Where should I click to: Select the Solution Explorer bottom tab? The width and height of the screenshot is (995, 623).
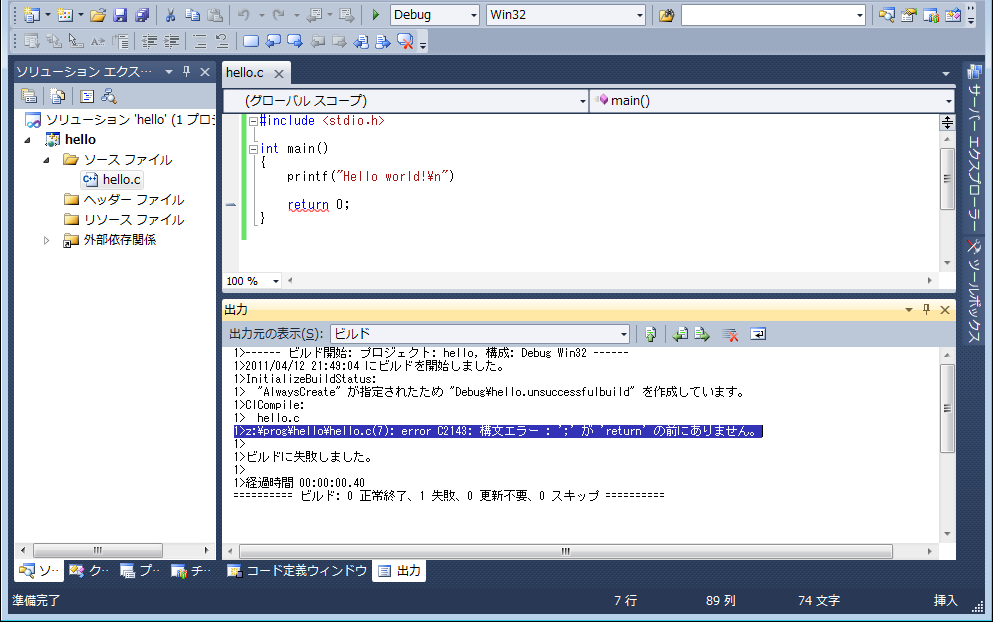point(39,571)
